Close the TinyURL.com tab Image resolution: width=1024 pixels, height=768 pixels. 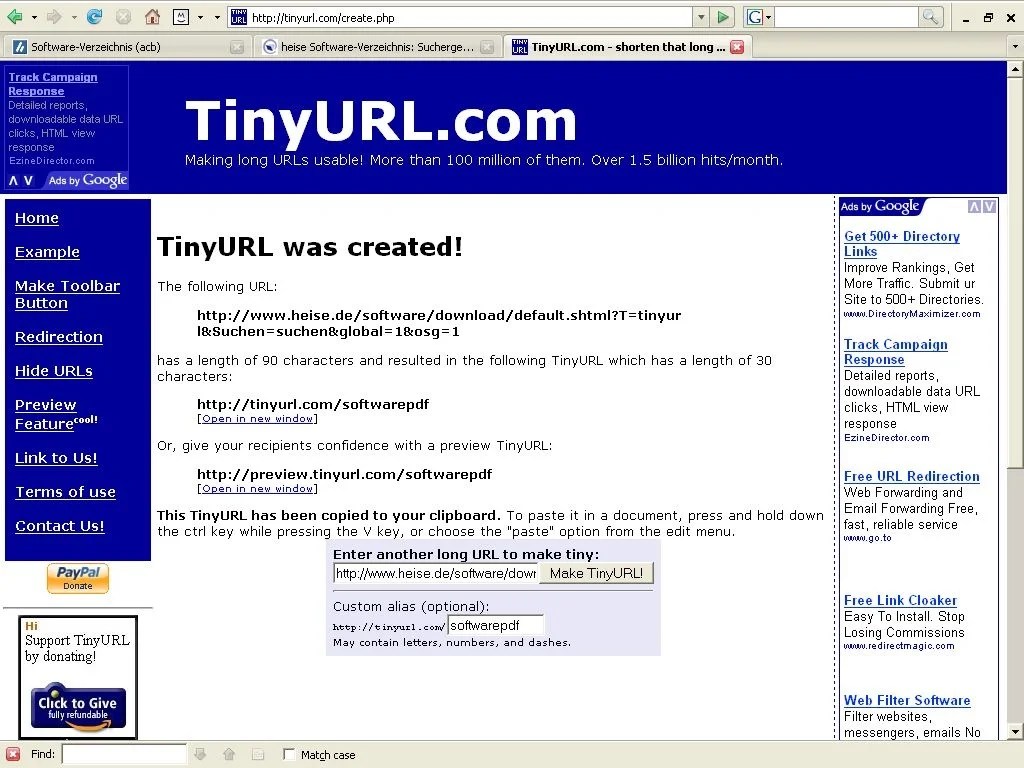point(737,47)
